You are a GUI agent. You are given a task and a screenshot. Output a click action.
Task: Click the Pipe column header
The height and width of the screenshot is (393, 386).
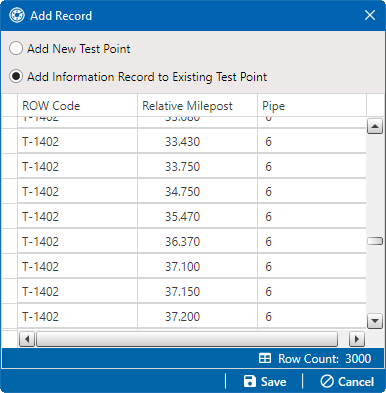pos(312,106)
